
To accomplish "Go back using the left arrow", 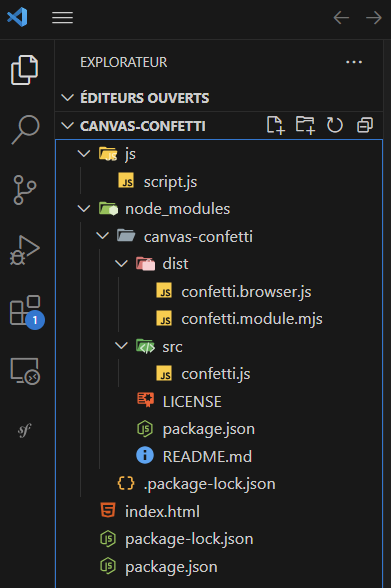I will coord(341,18).
